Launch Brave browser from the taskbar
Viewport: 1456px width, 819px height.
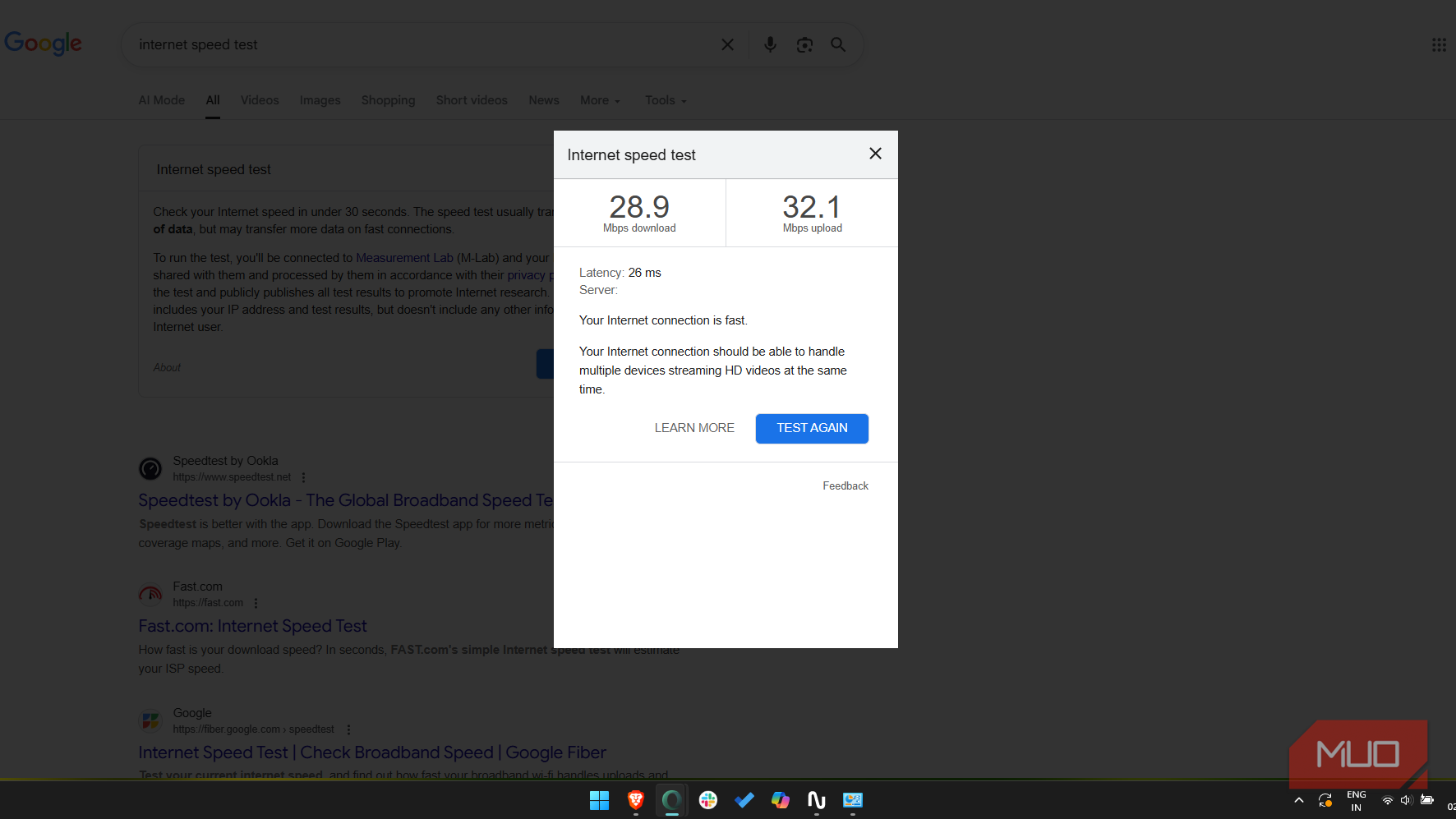coord(635,800)
